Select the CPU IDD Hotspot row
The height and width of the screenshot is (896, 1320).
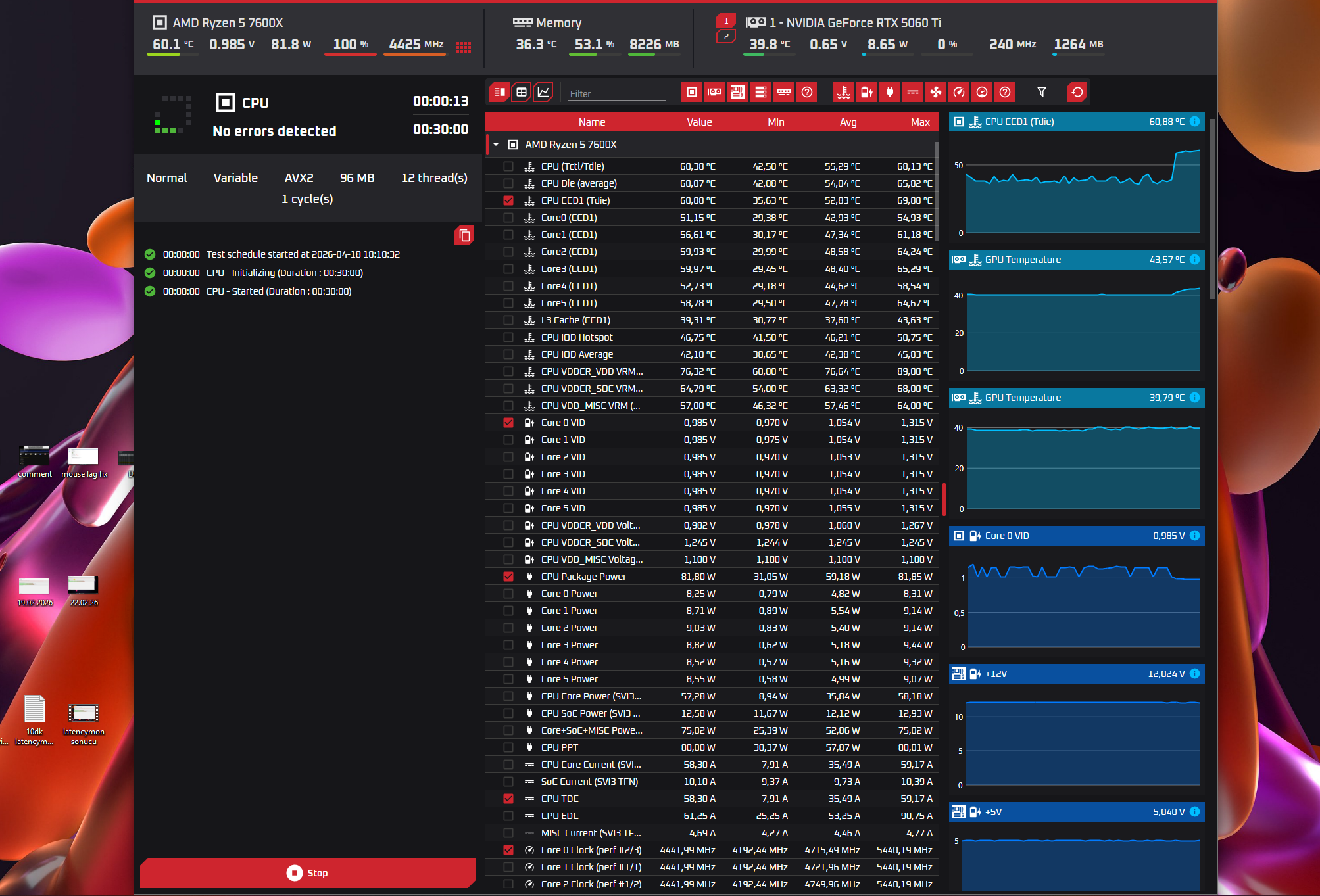tap(712, 337)
